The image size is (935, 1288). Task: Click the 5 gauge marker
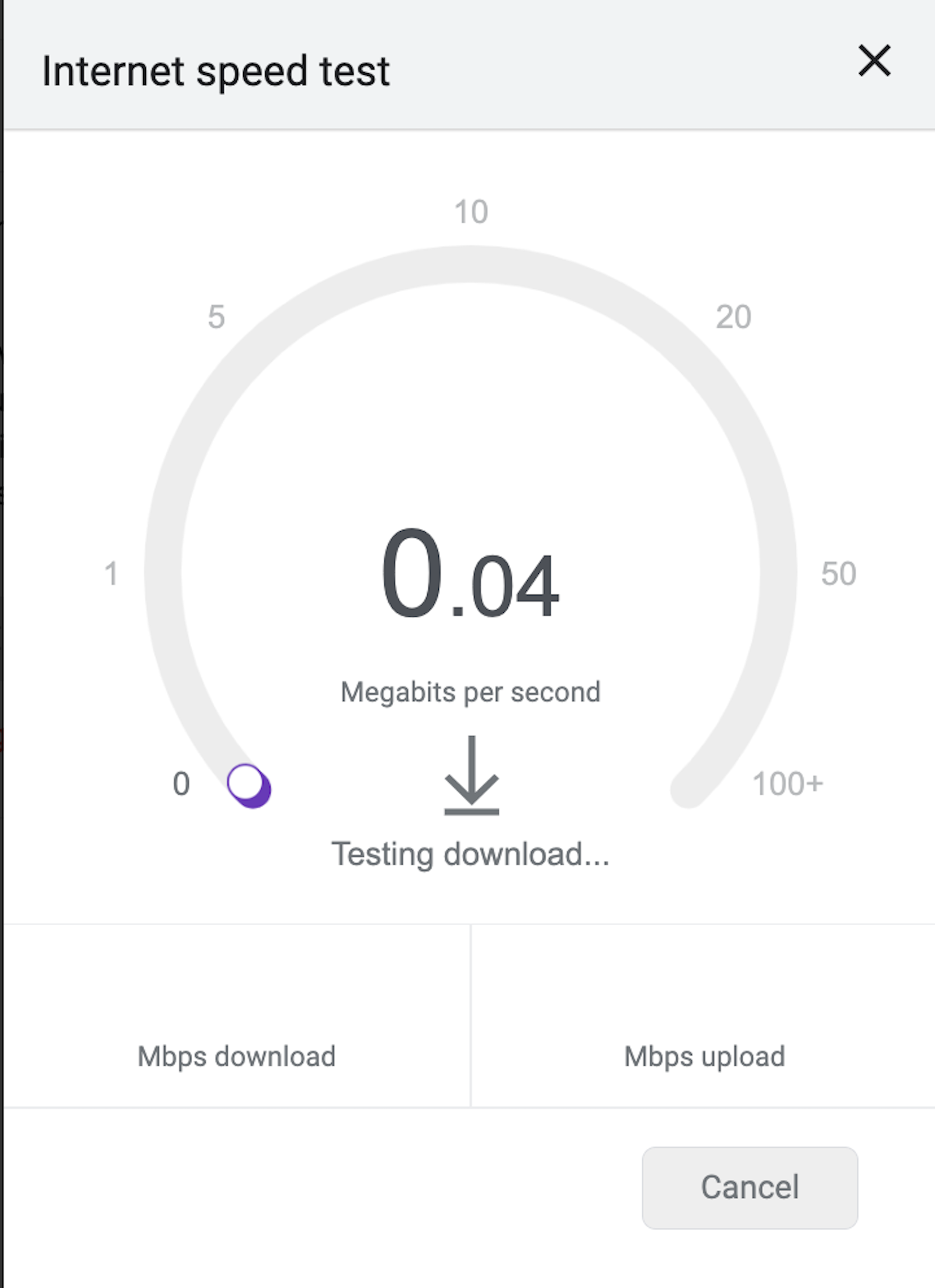(216, 316)
